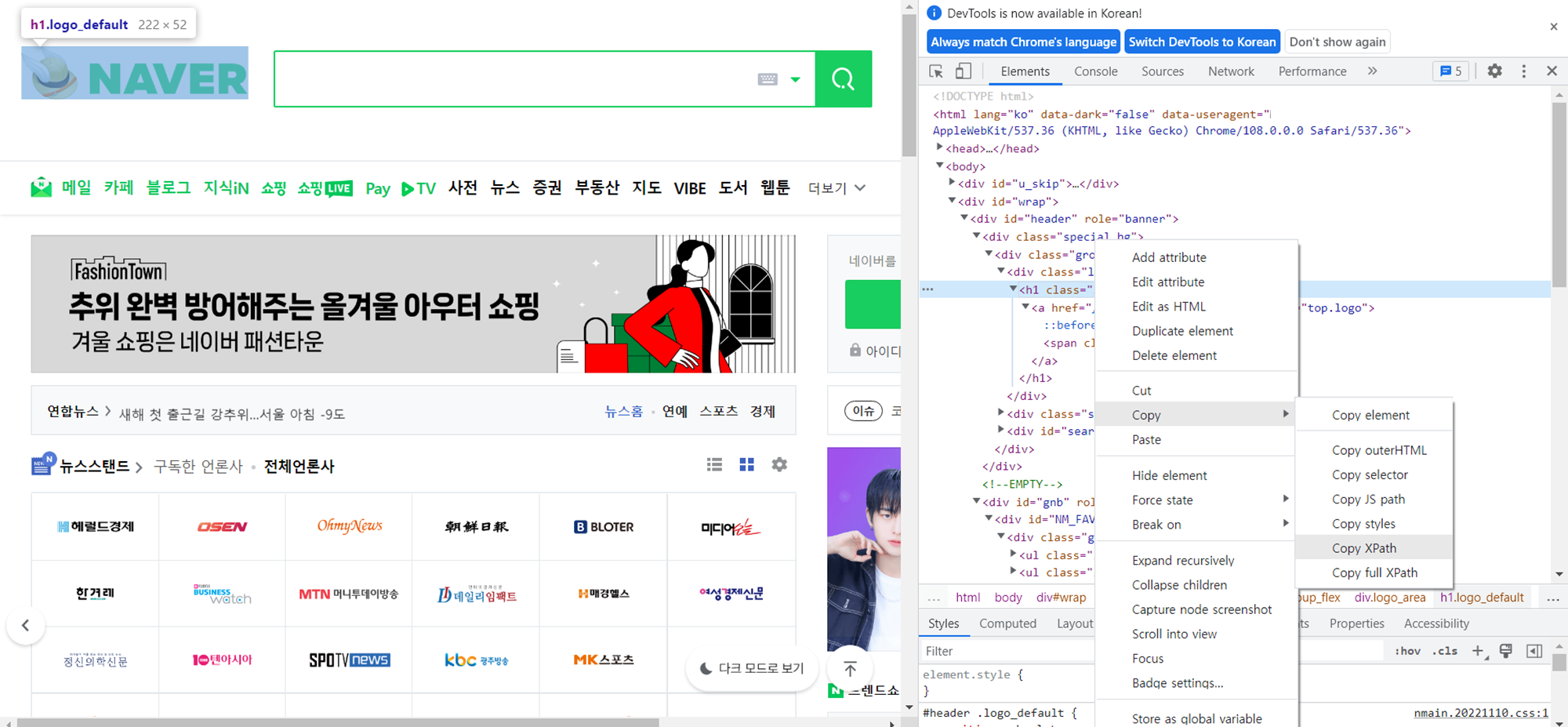Viewport: 1568px width, 727px height.
Task: Click Switch DevTools to Korean button
Action: [1202, 42]
